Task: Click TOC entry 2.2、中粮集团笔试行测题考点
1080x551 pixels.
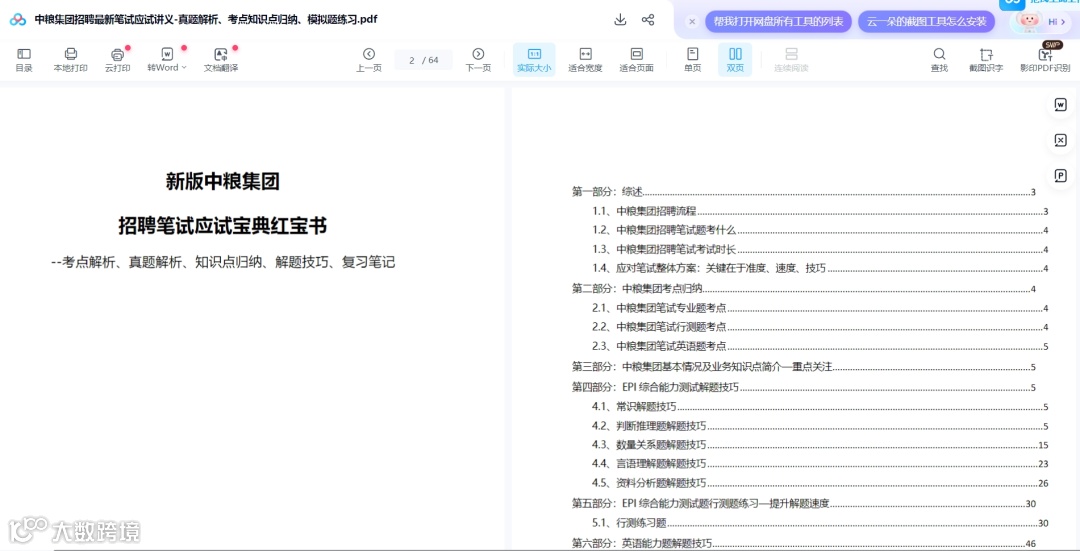Action: (x=820, y=327)
